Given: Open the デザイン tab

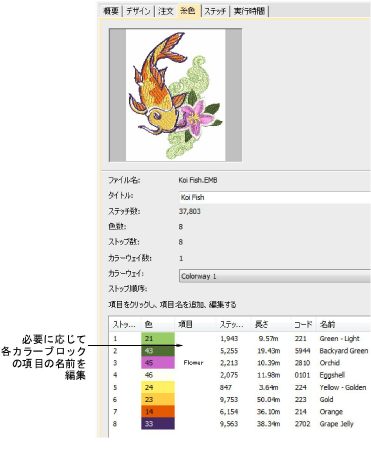Looking at the screenshot, I should click(138, 11).
